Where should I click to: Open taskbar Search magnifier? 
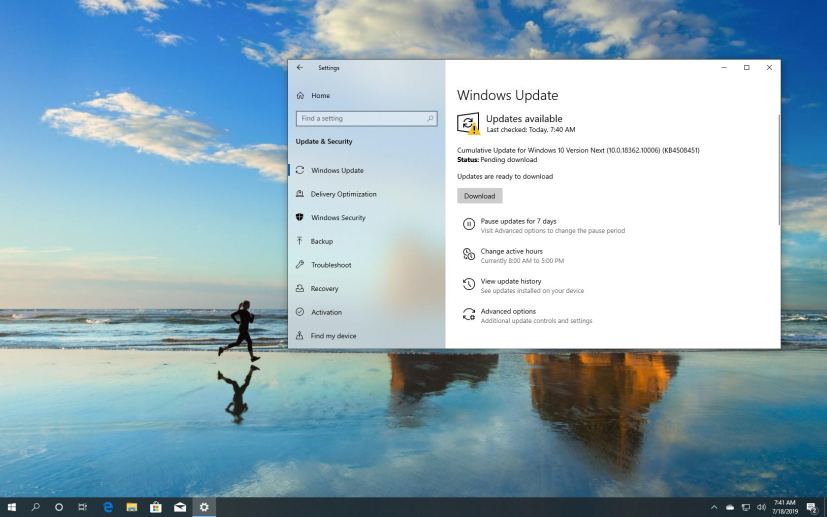pos(35,507)
